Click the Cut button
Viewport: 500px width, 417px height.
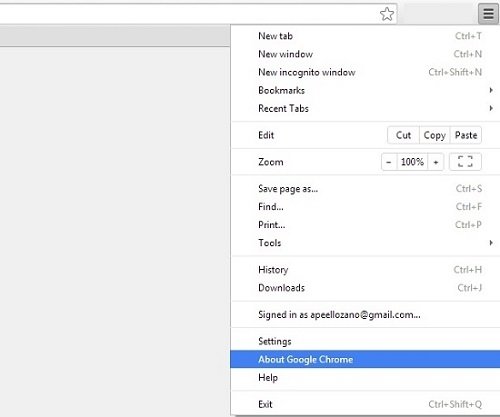403,135
